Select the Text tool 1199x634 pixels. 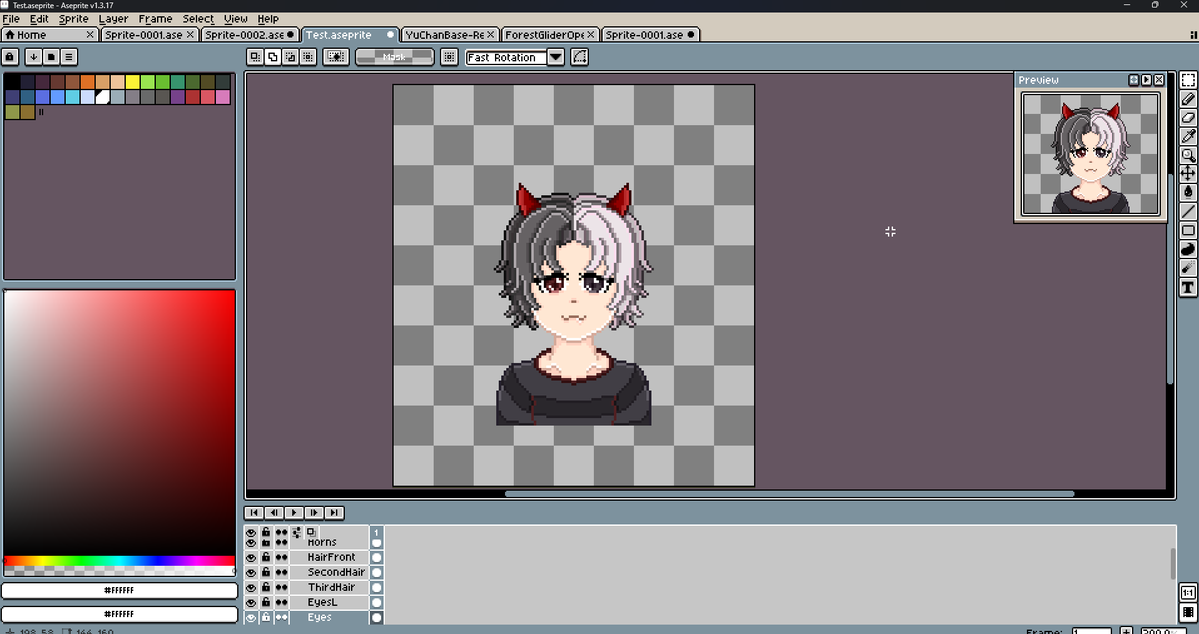pyautogui.click(x=1188, y=288)
